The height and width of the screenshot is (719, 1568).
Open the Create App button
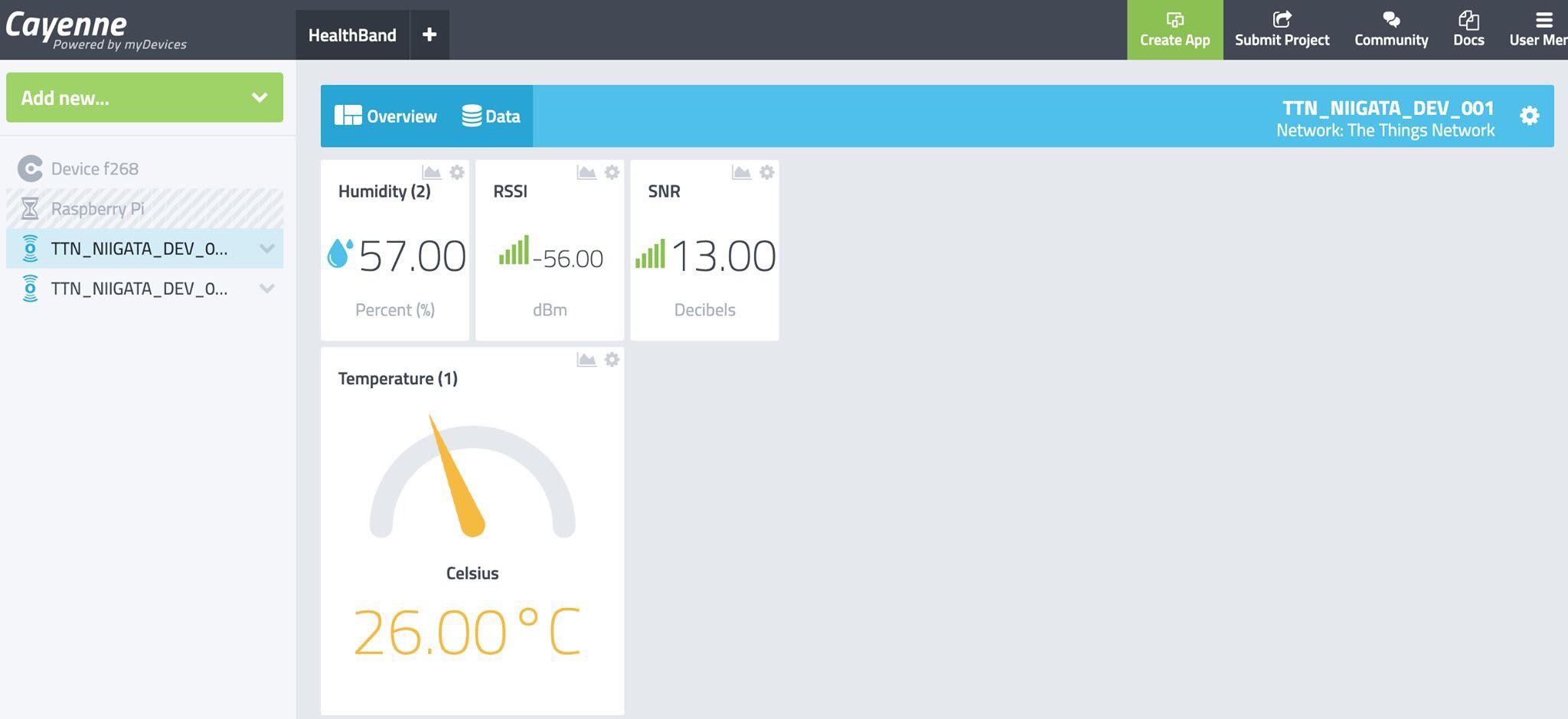coord(1174,30)
